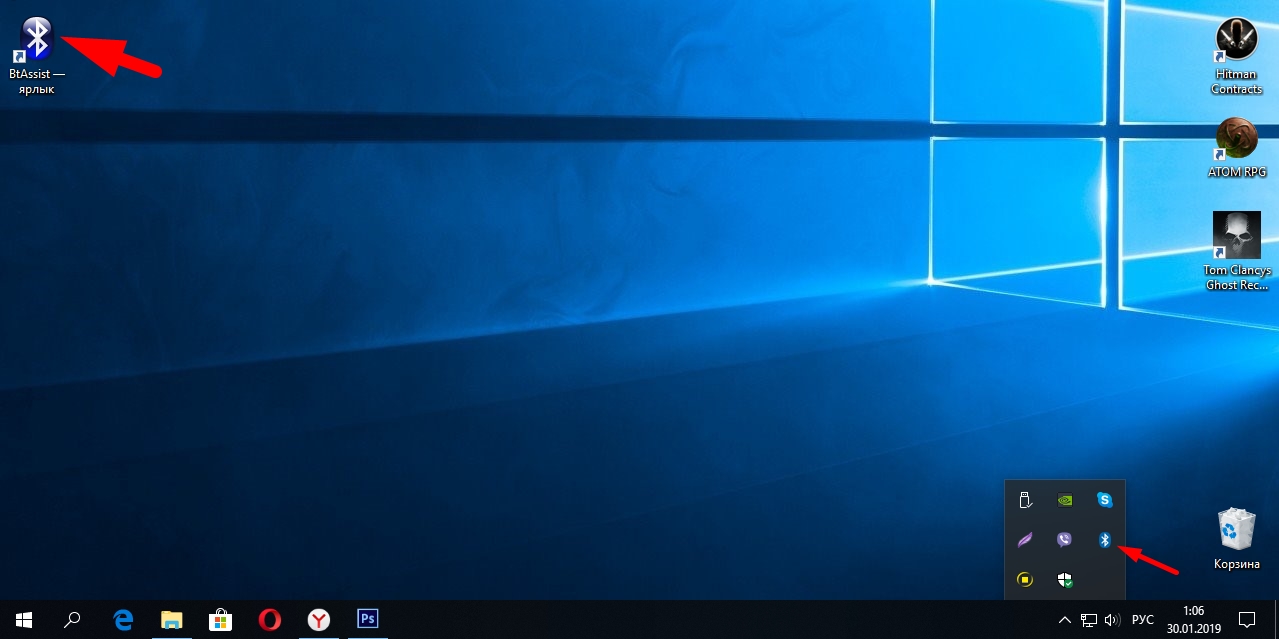Click the NVIDIA tray icon

tap(1064, 500)
